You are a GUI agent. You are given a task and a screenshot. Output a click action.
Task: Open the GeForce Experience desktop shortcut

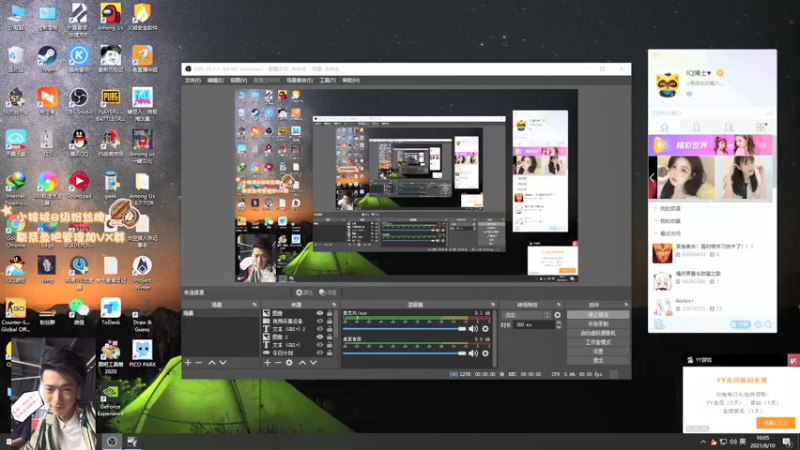pos(110,399)
